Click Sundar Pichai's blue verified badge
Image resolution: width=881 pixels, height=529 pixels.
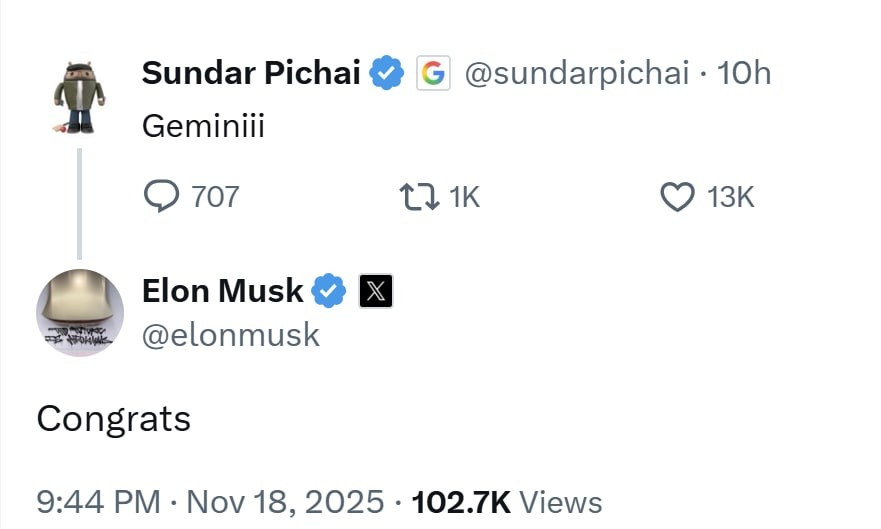[x=387, y=73]
